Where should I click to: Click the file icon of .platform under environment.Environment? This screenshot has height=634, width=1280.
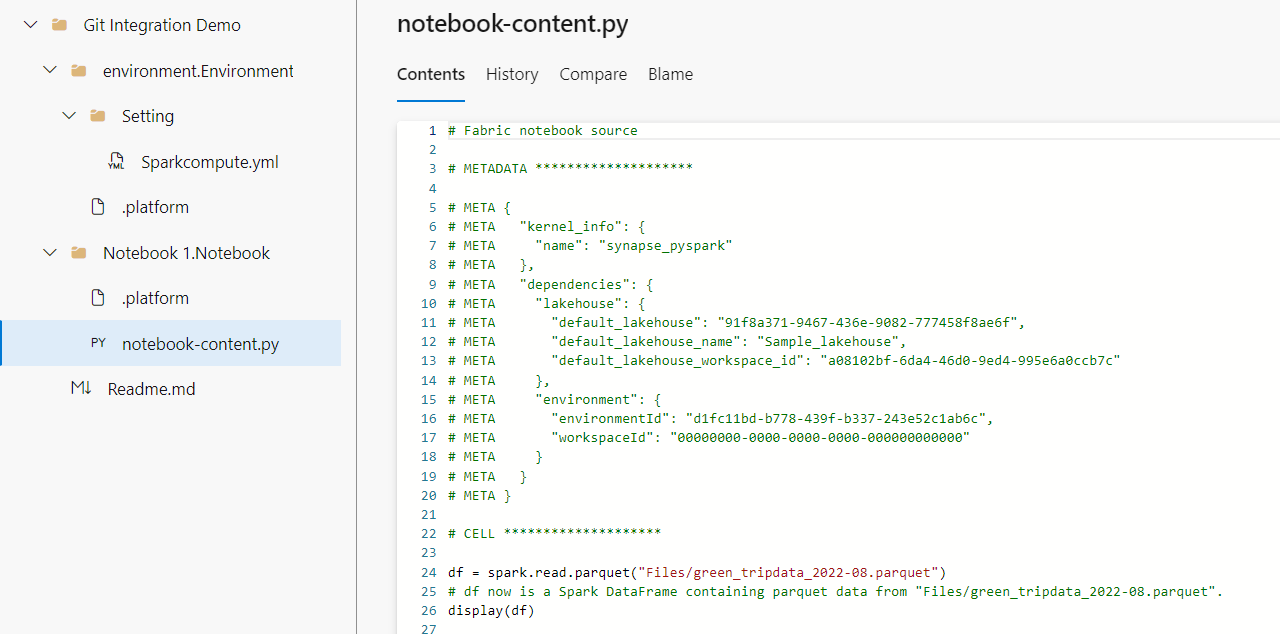point(98,207)
